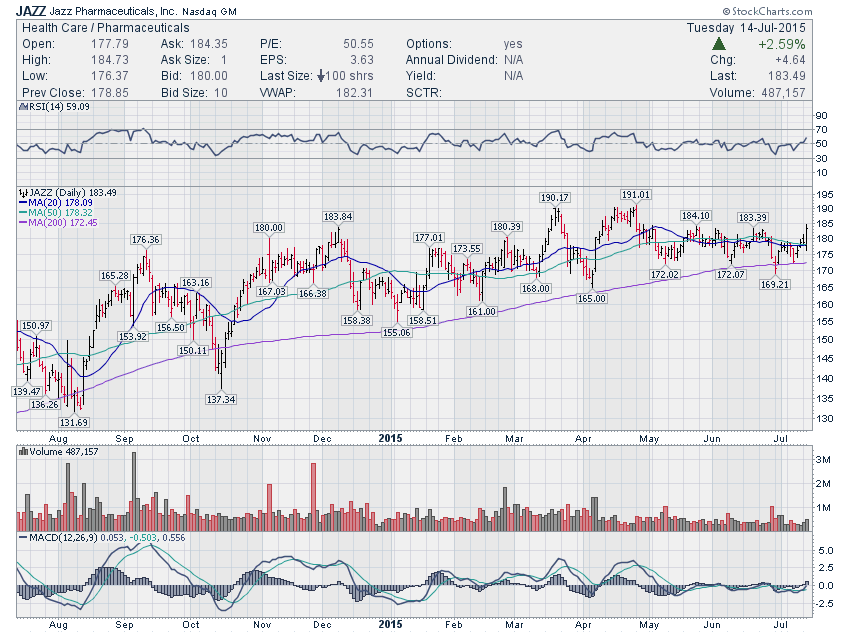Click the Jazz Pharmaceuticals, Inc. company name
The height and width of the screenshot is (633, 850).
[114, 11]
